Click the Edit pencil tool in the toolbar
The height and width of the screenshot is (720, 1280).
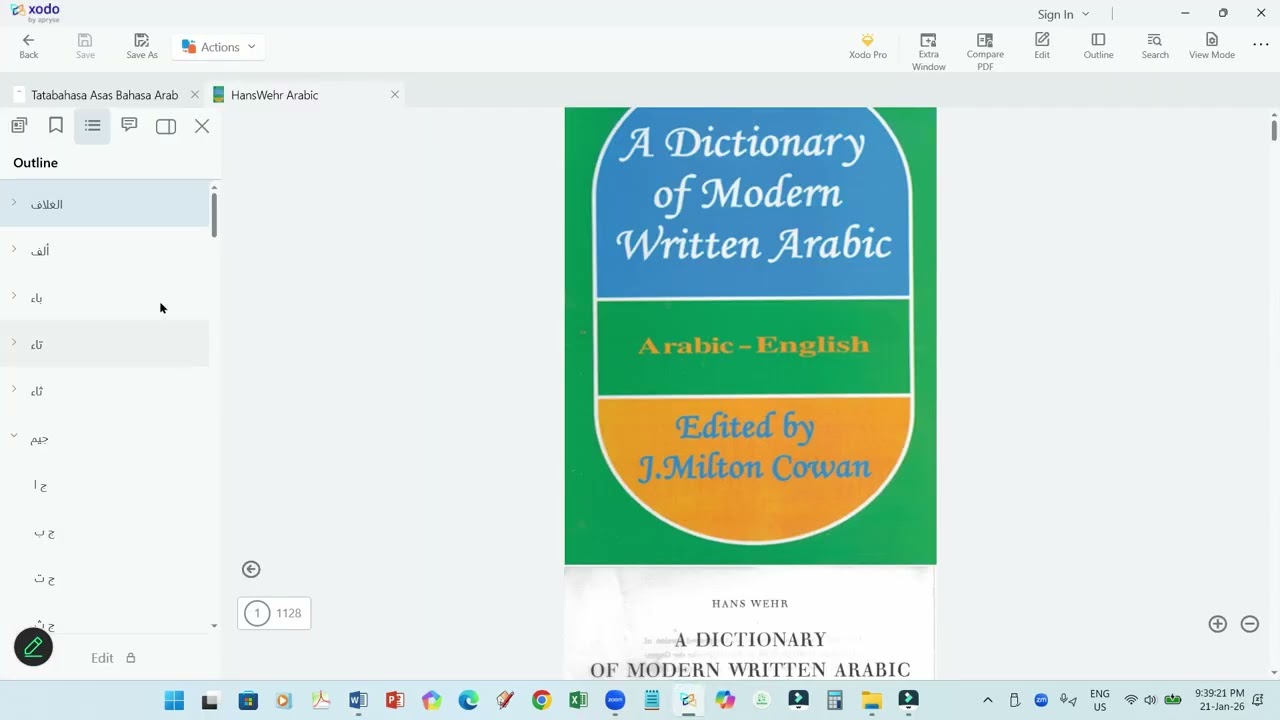(1042, 46)
